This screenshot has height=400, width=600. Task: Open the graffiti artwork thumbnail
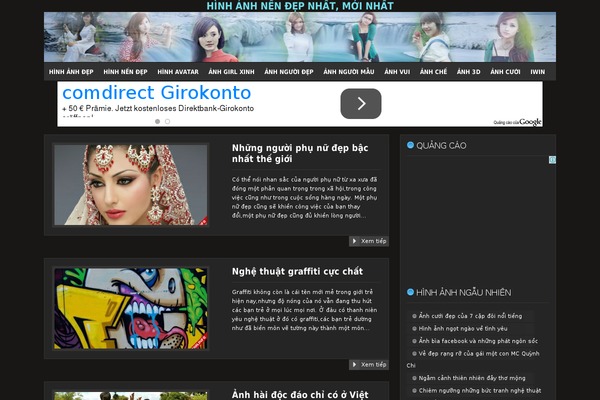point(131,309)
